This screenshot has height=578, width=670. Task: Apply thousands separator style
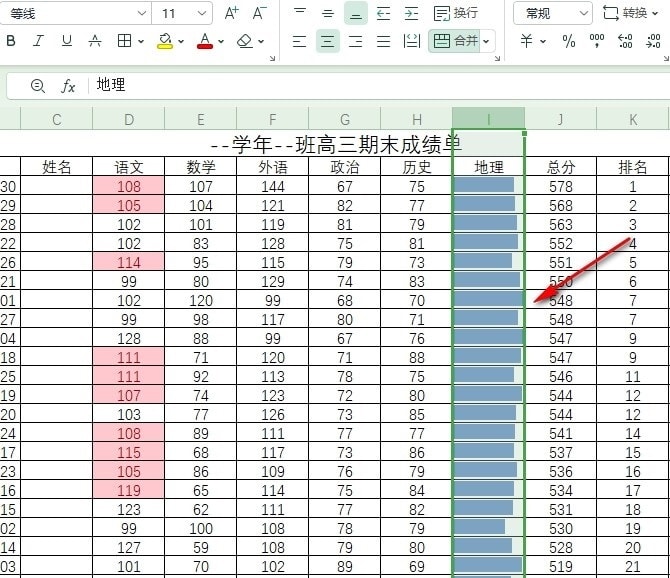pos(597,41)
